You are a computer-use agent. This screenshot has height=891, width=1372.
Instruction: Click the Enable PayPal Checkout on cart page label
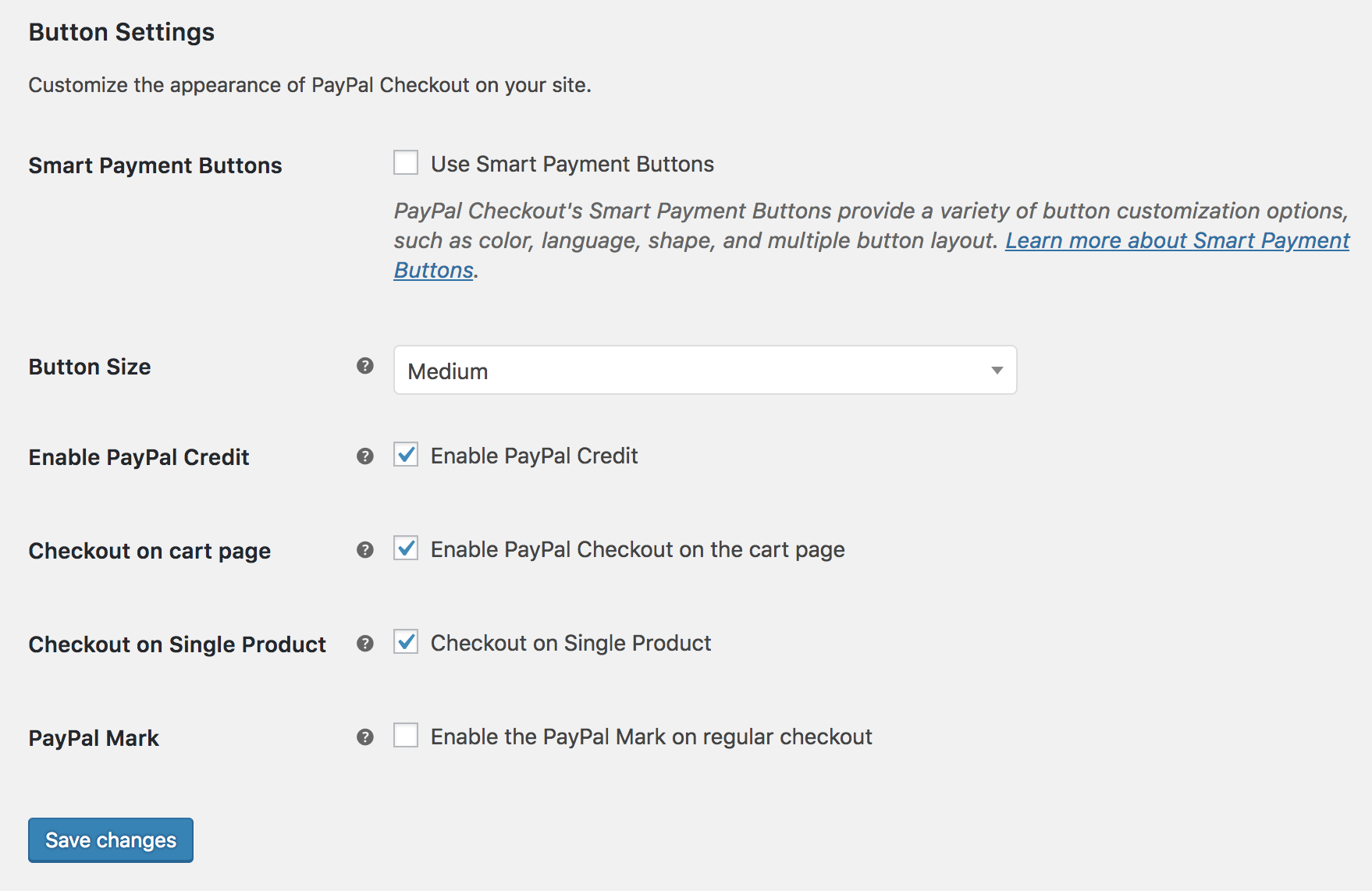pyautogui.click(x=637, y=549)
